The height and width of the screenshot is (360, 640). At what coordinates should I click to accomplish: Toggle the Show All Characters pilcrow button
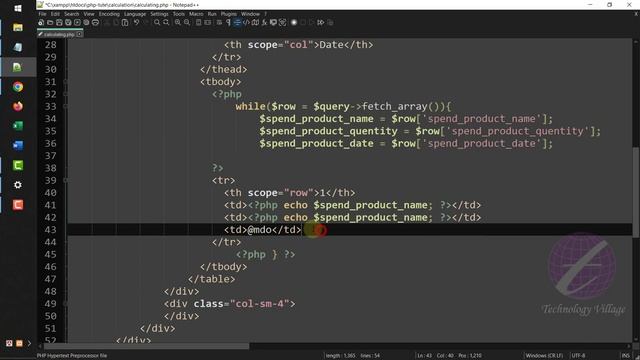pyautogui.click(x=228, y=22)
